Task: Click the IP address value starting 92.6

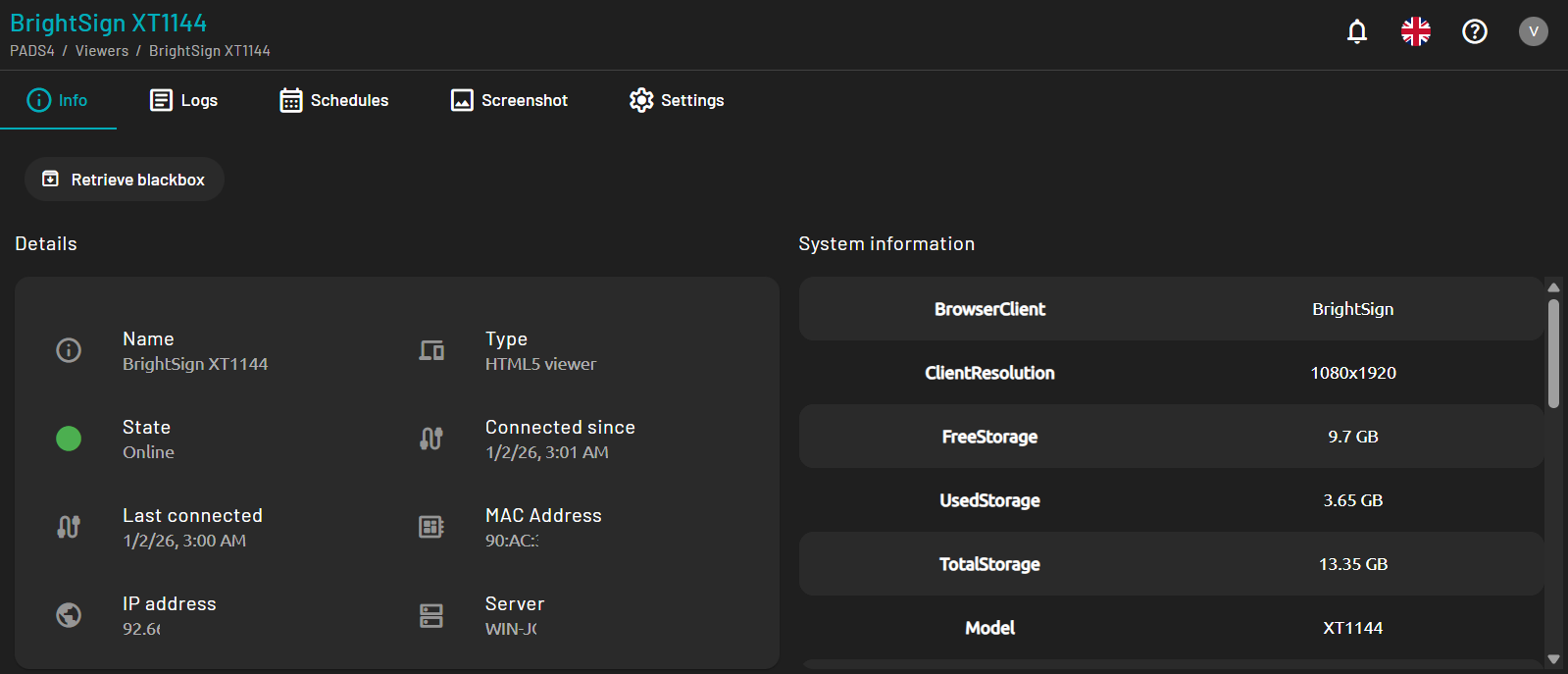Action: (x=141, y=629)
